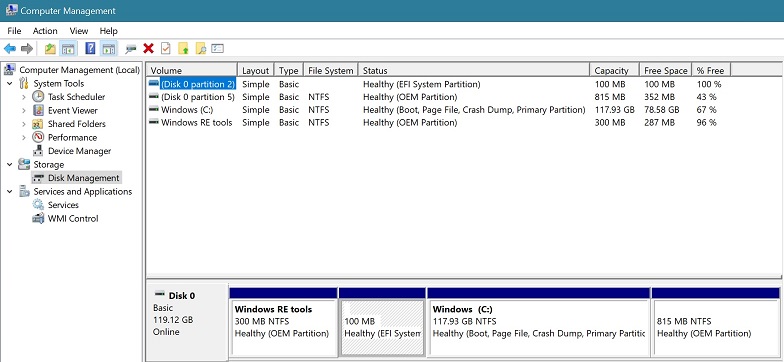
Task: Select the Storage tree label
Action: [48, 164]
